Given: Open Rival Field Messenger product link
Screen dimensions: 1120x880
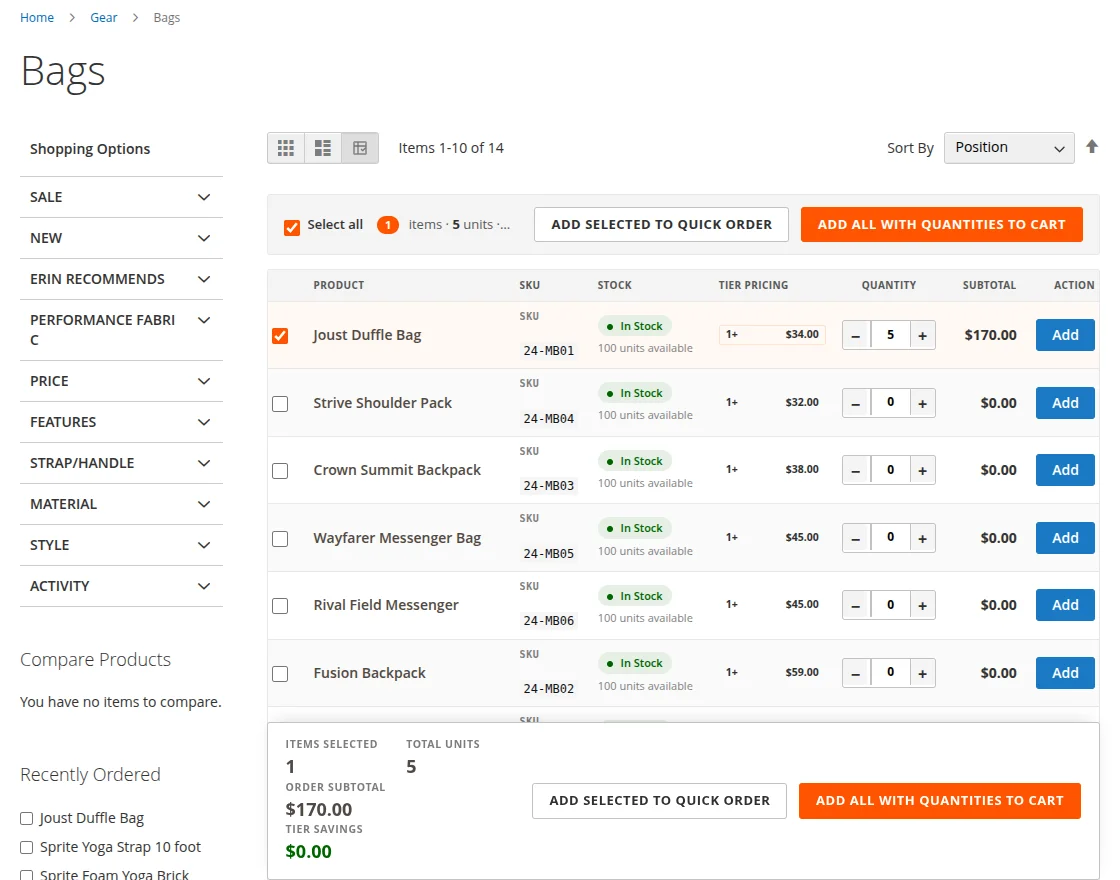Looking at the screenshot, I should [x=386, y=605].
